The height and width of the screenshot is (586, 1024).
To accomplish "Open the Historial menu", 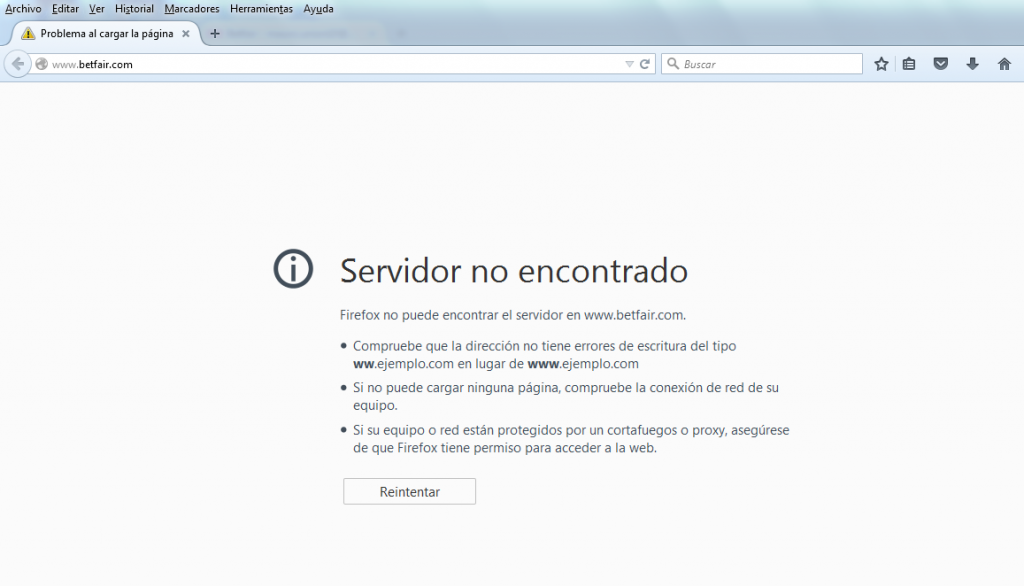I will [x=134, y=8].
